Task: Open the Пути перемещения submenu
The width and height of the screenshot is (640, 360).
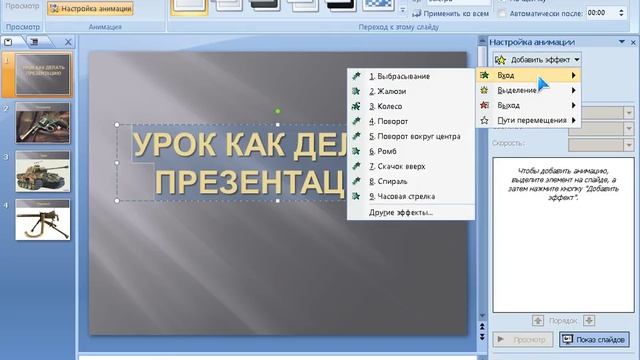Action: [x=528, y=120]
